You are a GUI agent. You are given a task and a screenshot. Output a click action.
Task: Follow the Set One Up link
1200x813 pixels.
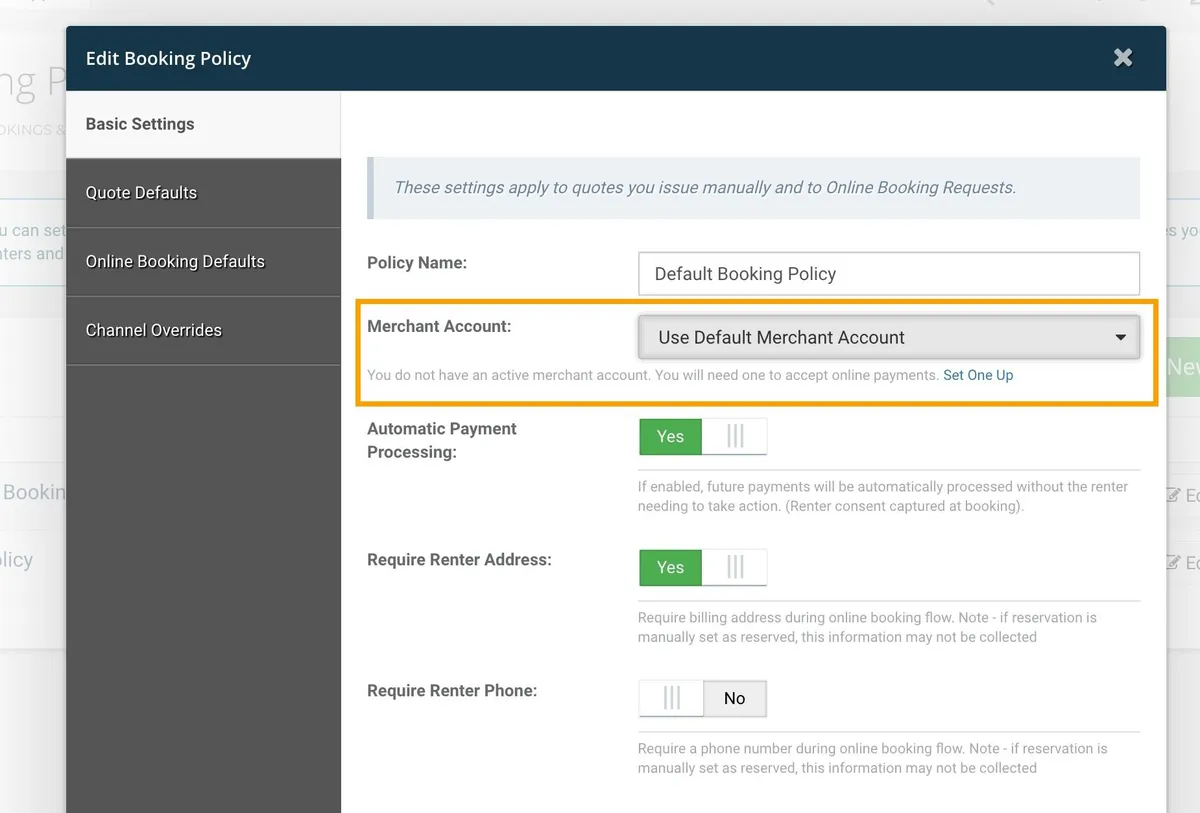coord(978,375)
